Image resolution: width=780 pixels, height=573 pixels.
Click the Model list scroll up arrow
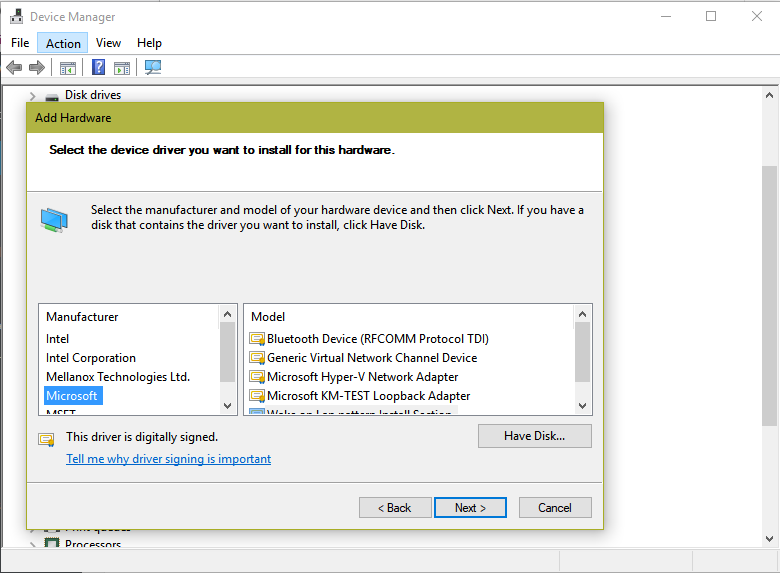pos(583,314)
